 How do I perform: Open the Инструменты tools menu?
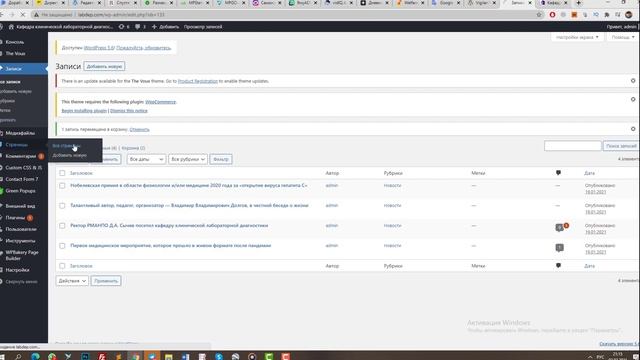(20, 241)
